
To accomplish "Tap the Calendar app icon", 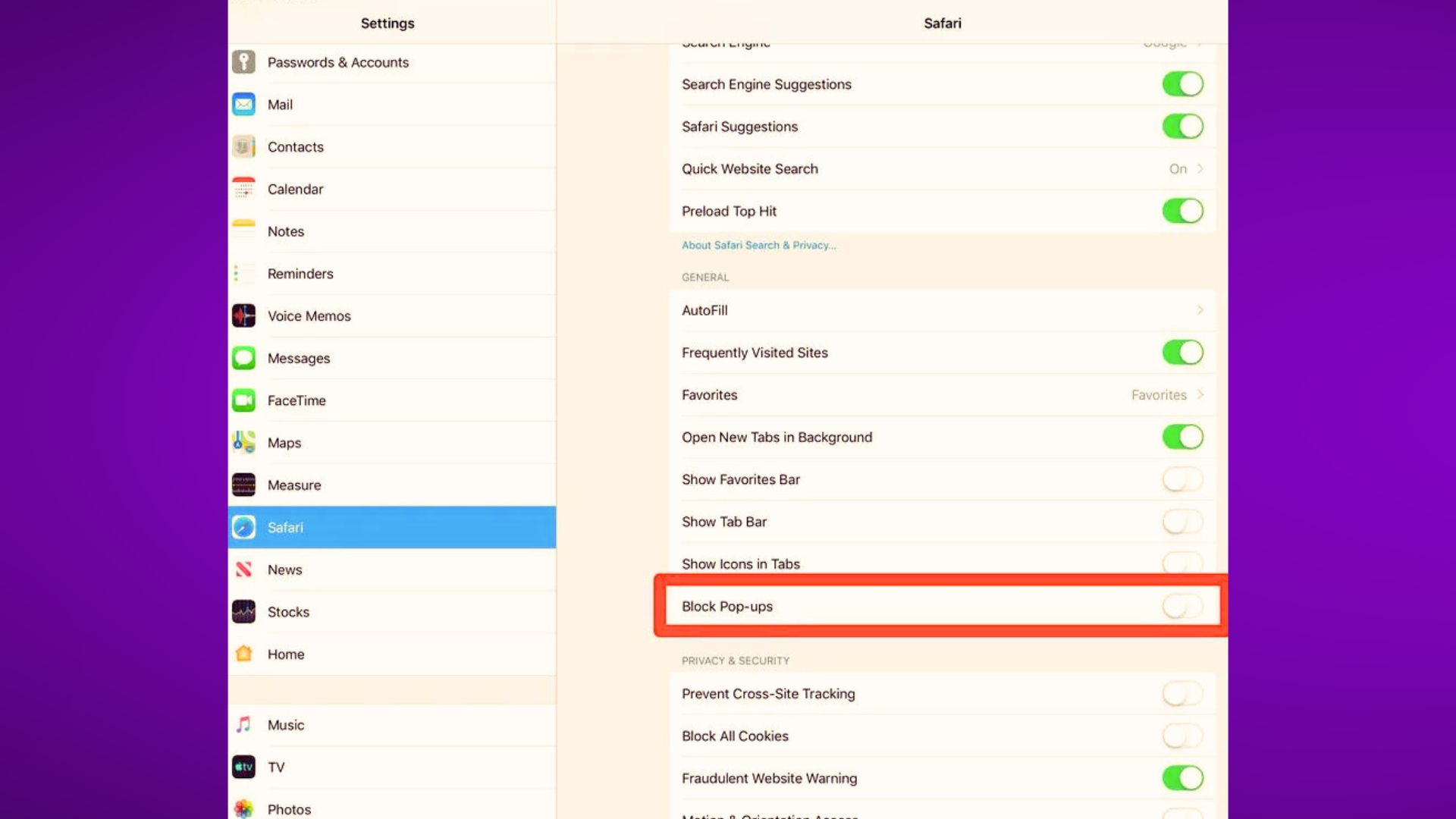I will pos(243,189).
